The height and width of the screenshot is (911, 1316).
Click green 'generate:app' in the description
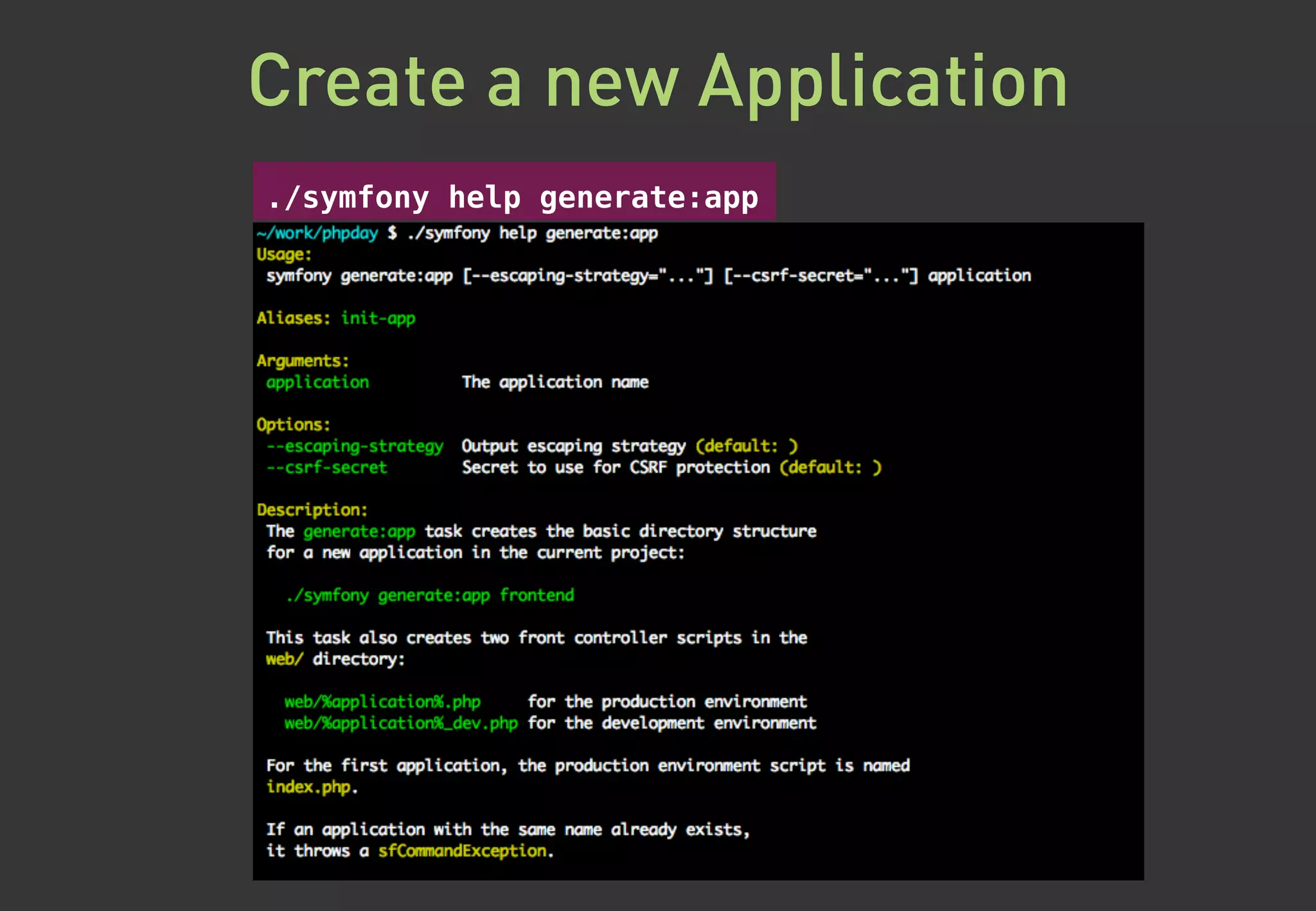tap(359, 532)
